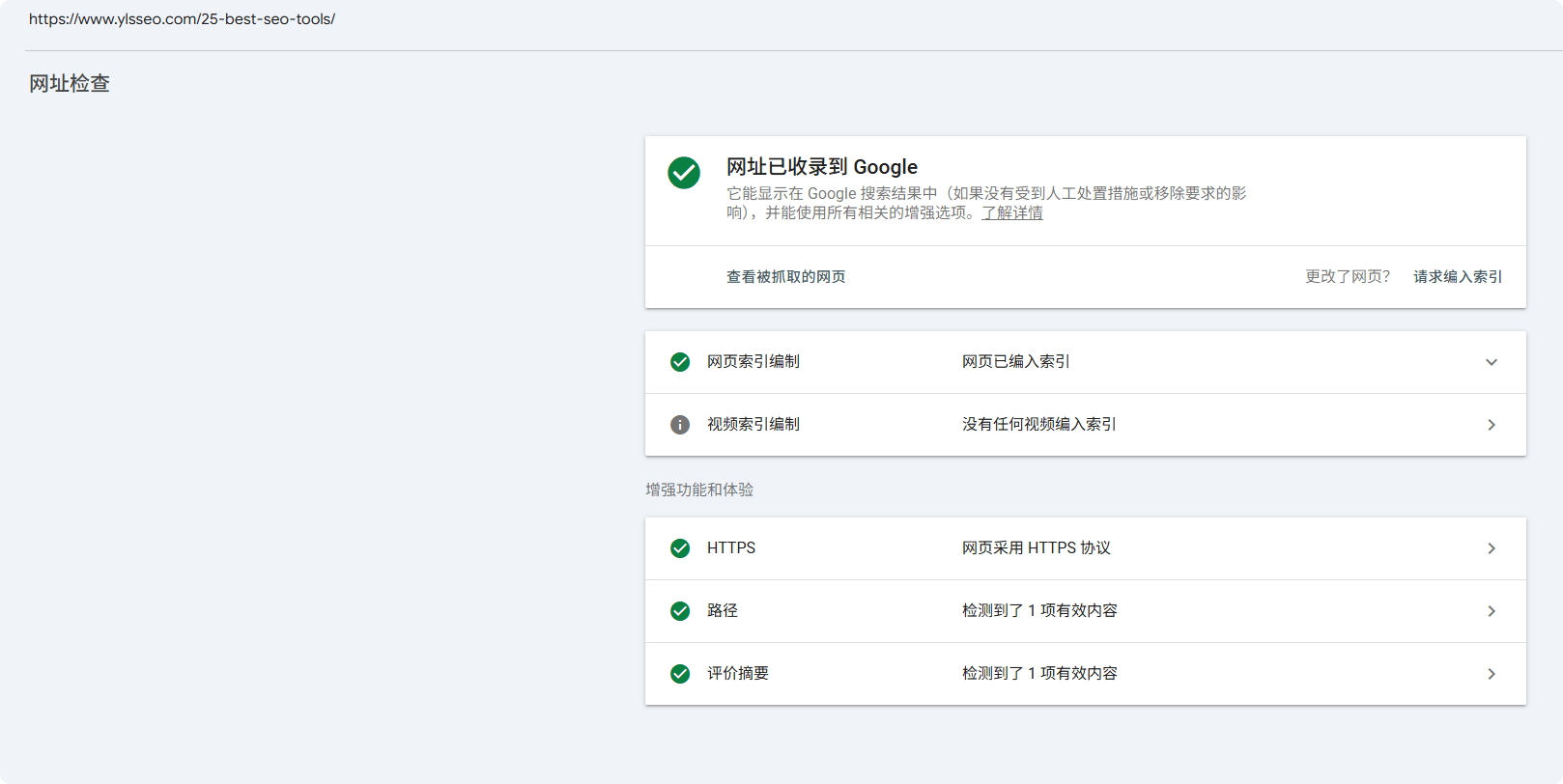Open the 评价摘要 details arrow

click(x=1492, y=674)
